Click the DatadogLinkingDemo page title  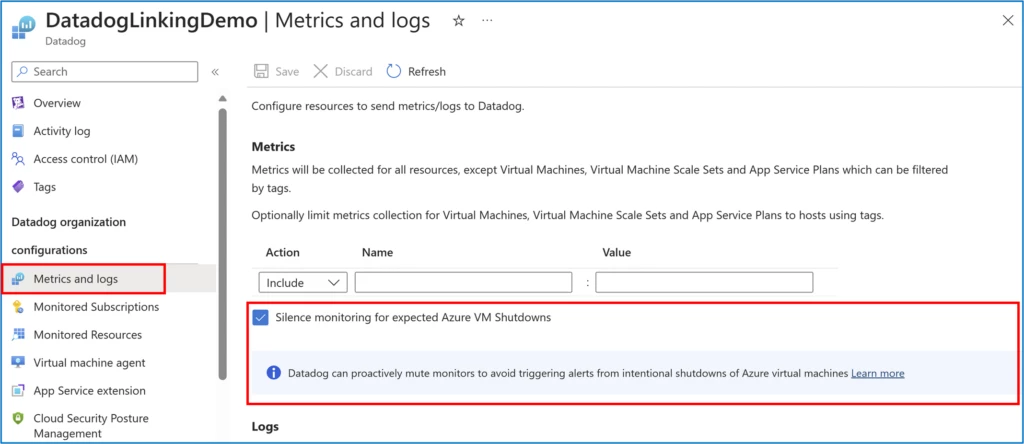pos(152,20)
